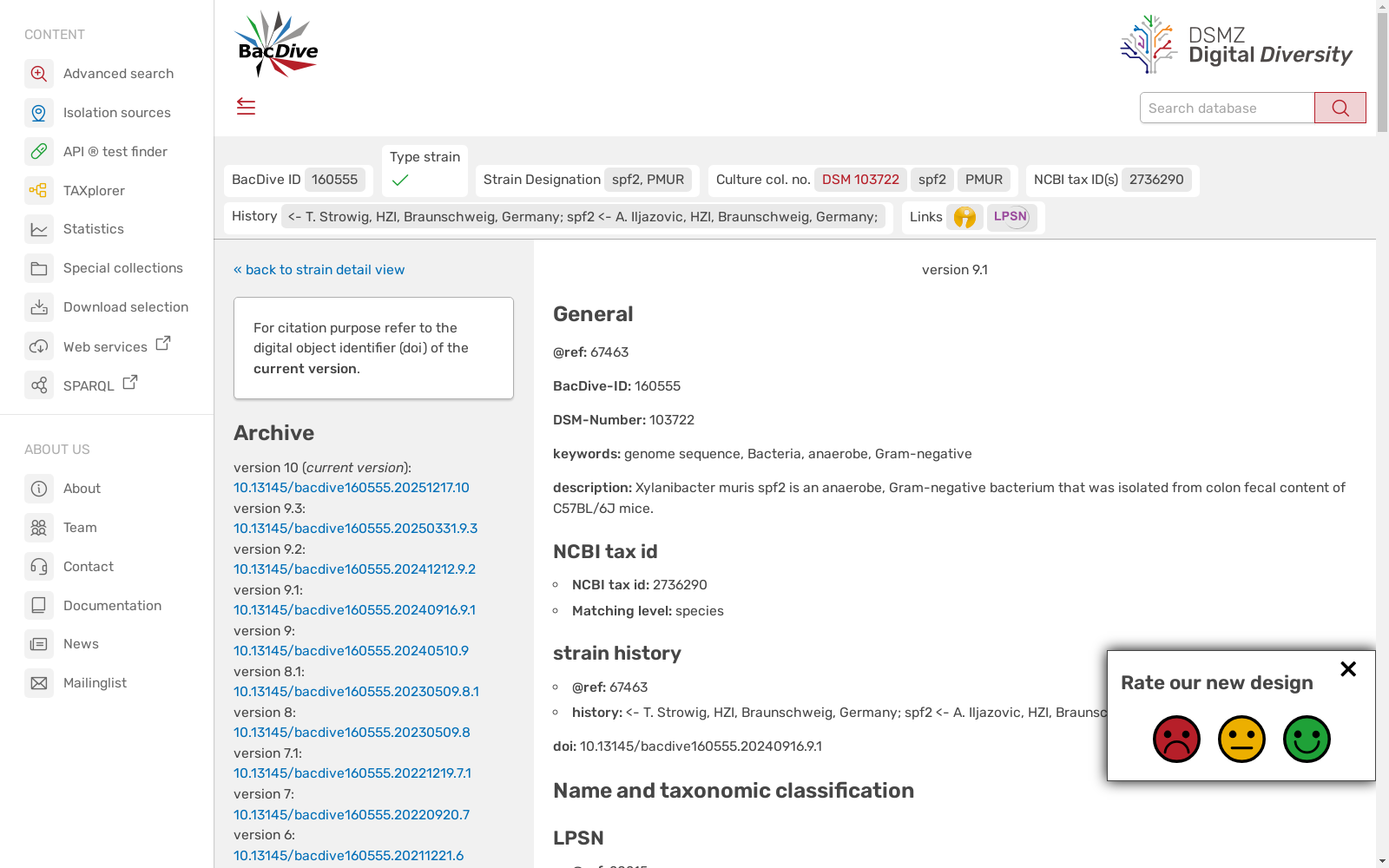
Task: Click SPARQL share-nodes icon
Action: (39, 385)
